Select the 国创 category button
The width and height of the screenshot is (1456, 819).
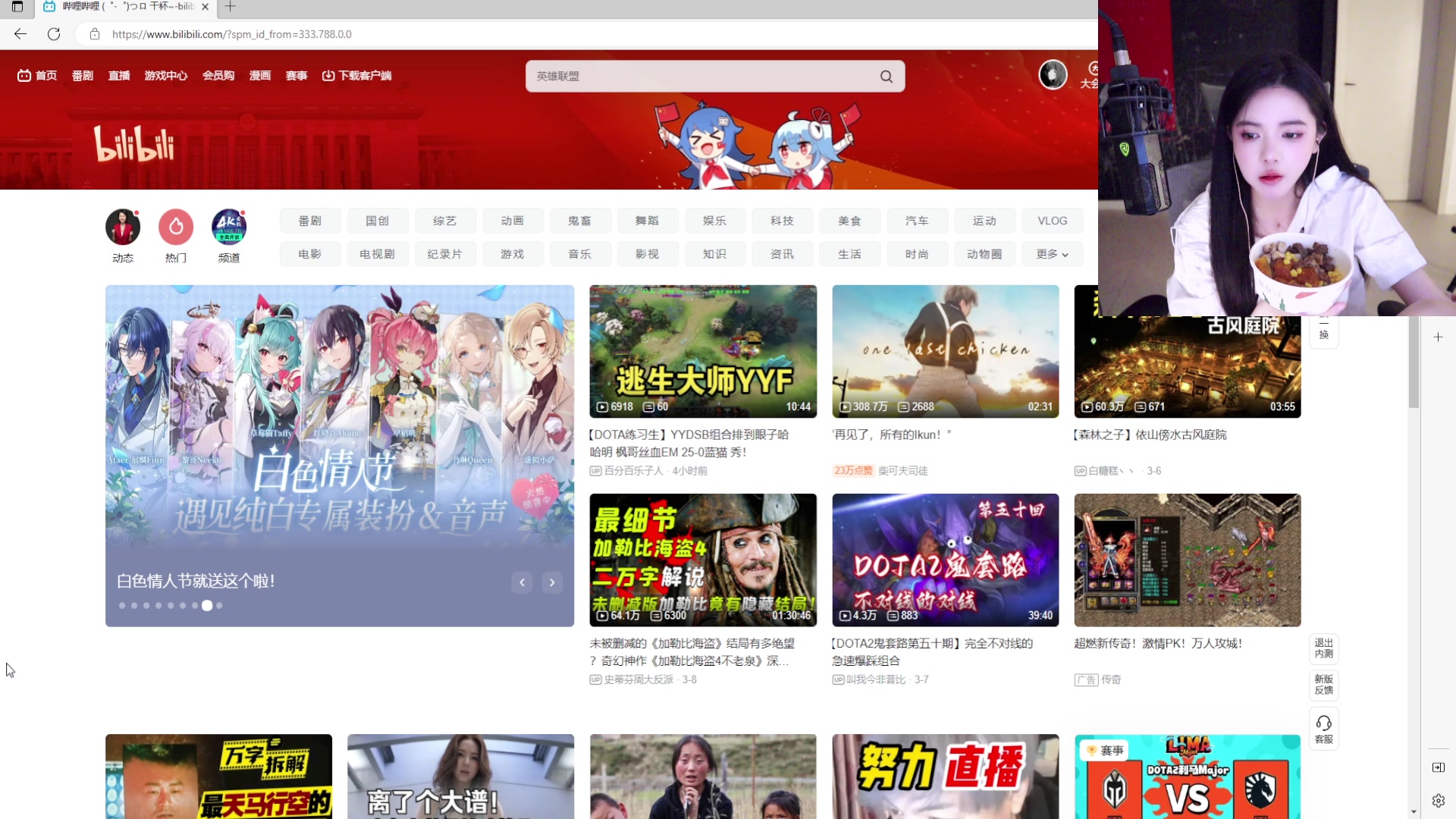[378, 221]
